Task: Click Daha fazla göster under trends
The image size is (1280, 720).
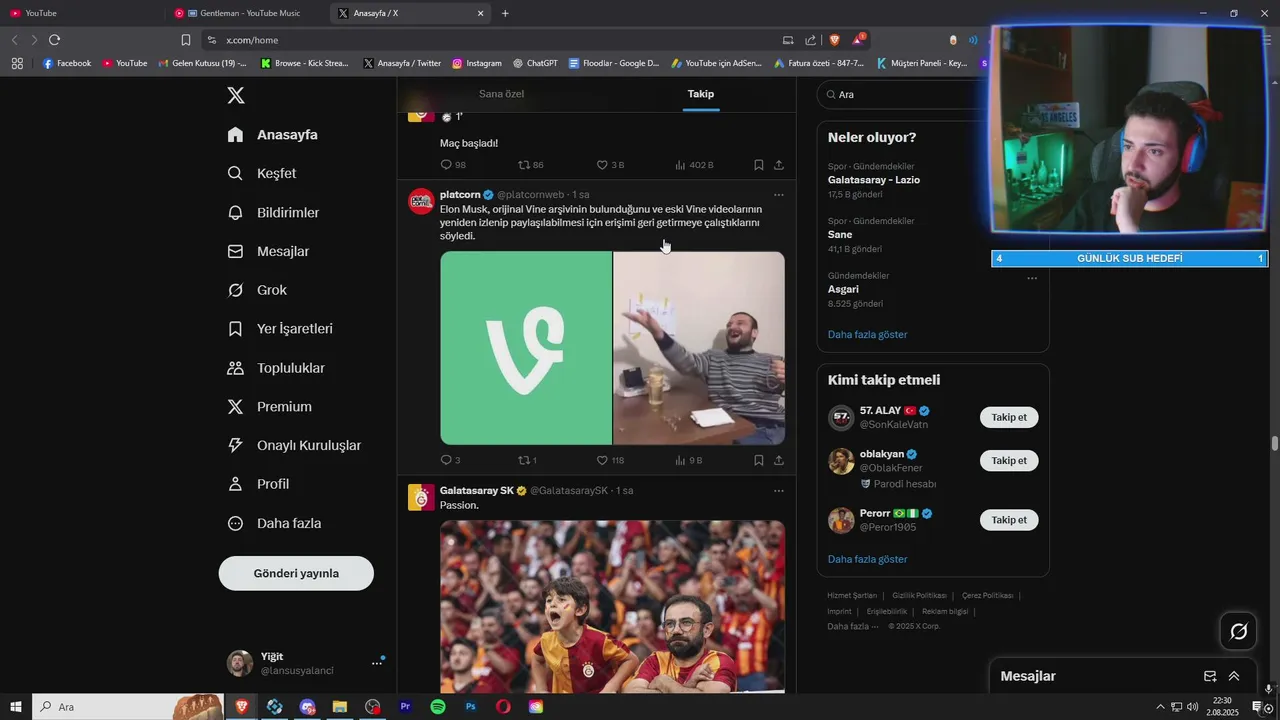Action: coord(867,334)
